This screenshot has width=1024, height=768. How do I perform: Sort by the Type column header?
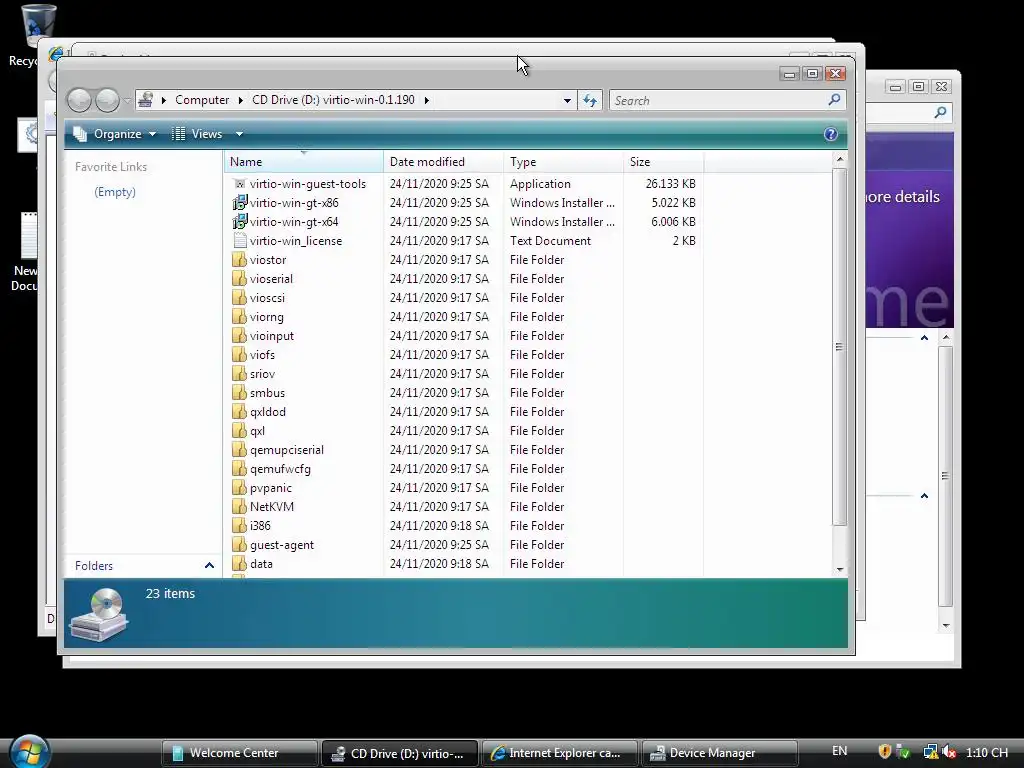[564, 161]
